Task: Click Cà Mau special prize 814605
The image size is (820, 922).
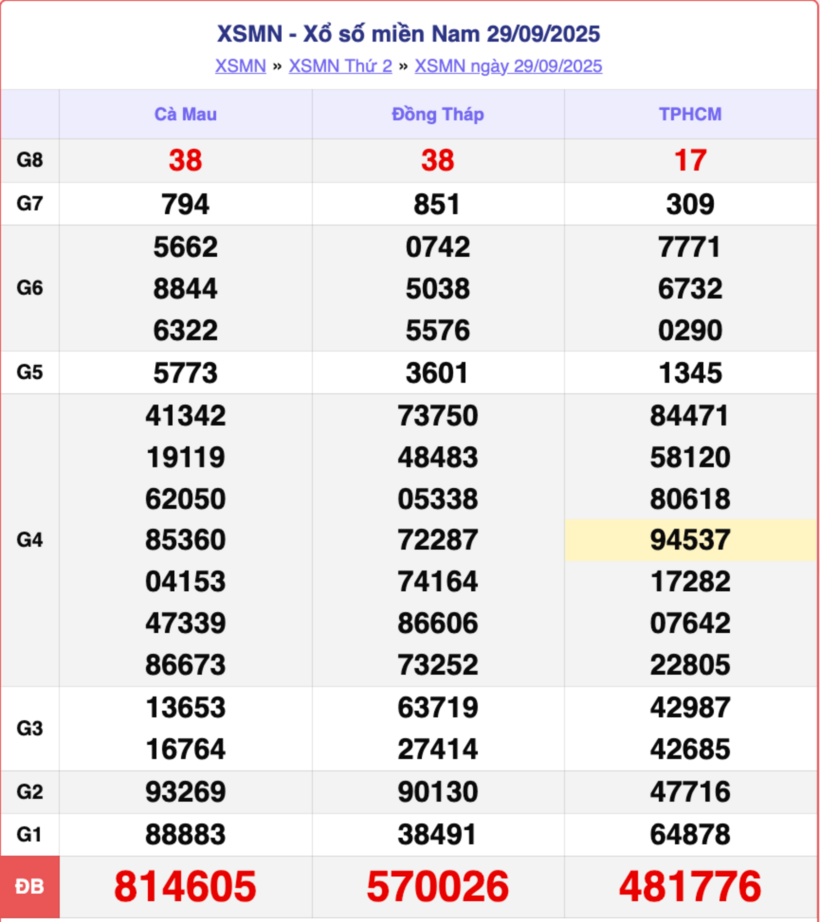Action: tap(185, 887)
